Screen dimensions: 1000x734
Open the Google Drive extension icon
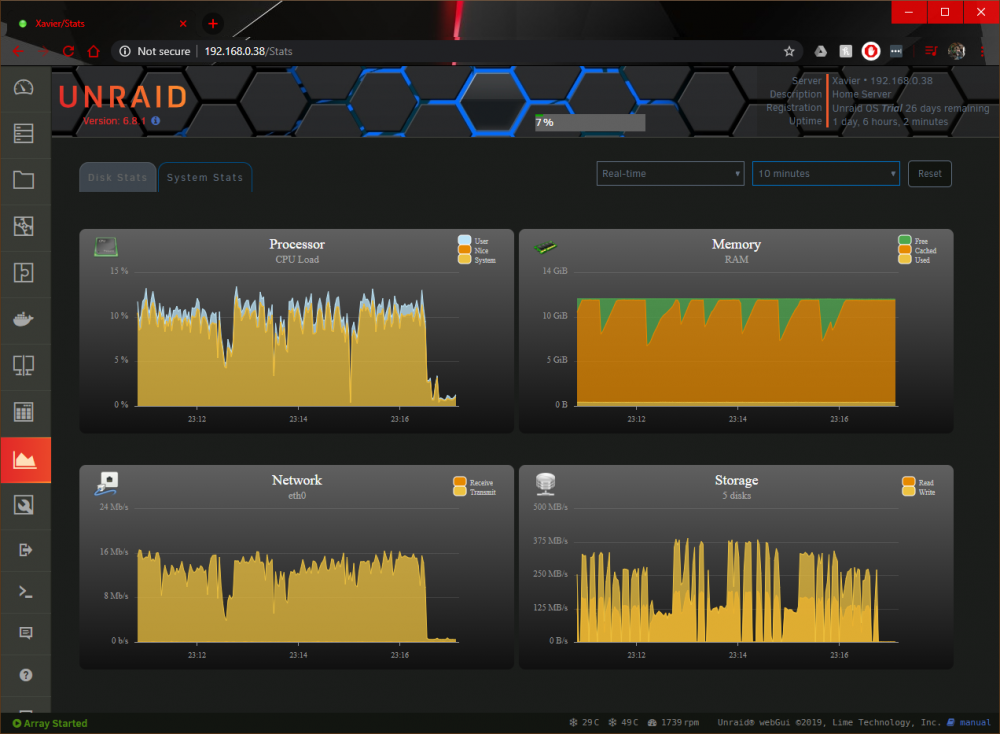coord(821,51)
